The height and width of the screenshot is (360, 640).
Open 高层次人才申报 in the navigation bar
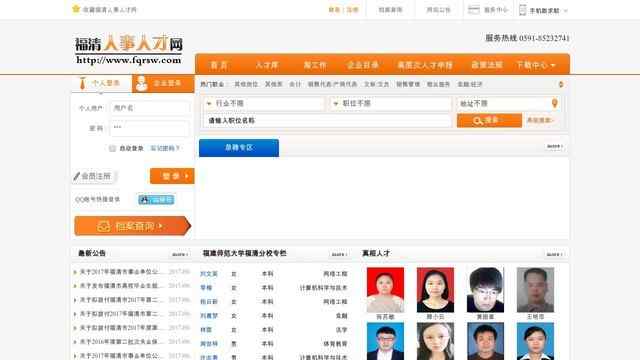425,65
